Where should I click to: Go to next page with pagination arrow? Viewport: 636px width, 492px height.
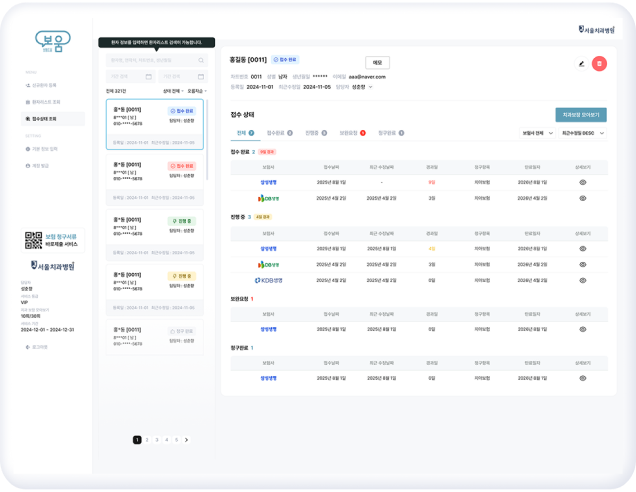click(187, 439)
